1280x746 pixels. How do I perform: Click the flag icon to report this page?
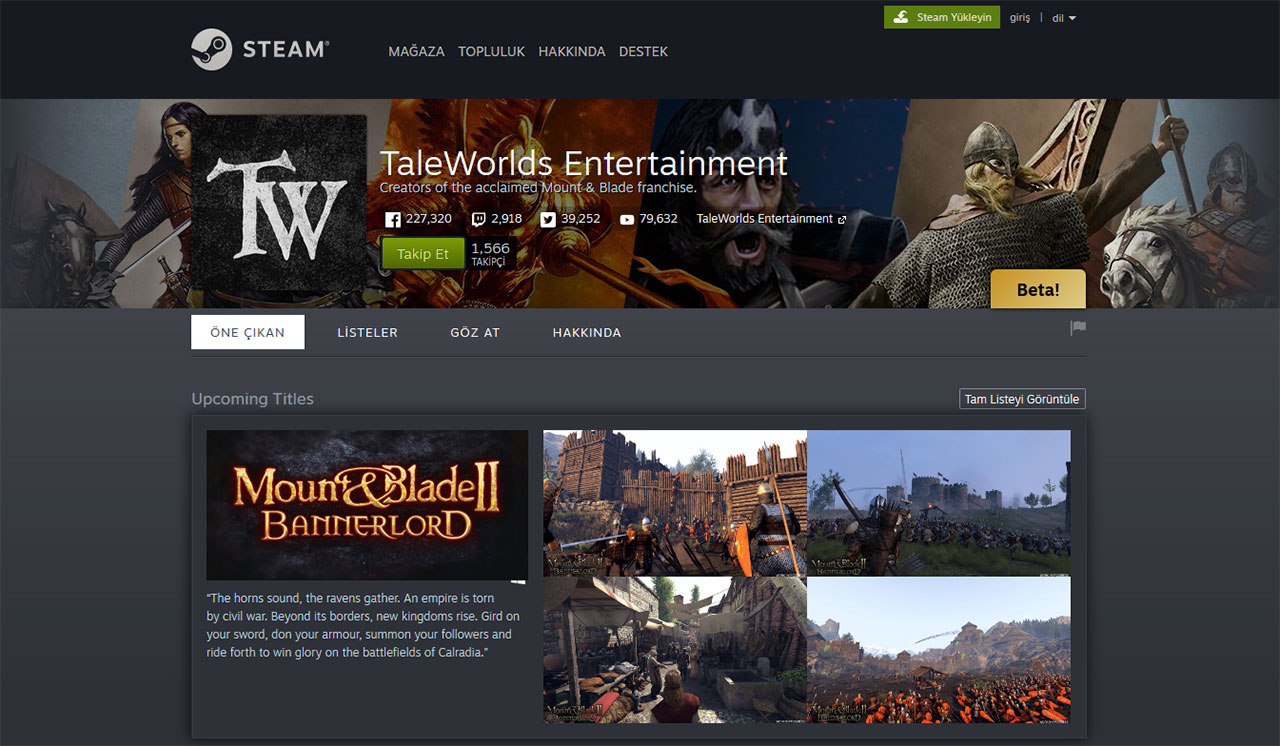tap(1077, 328)
